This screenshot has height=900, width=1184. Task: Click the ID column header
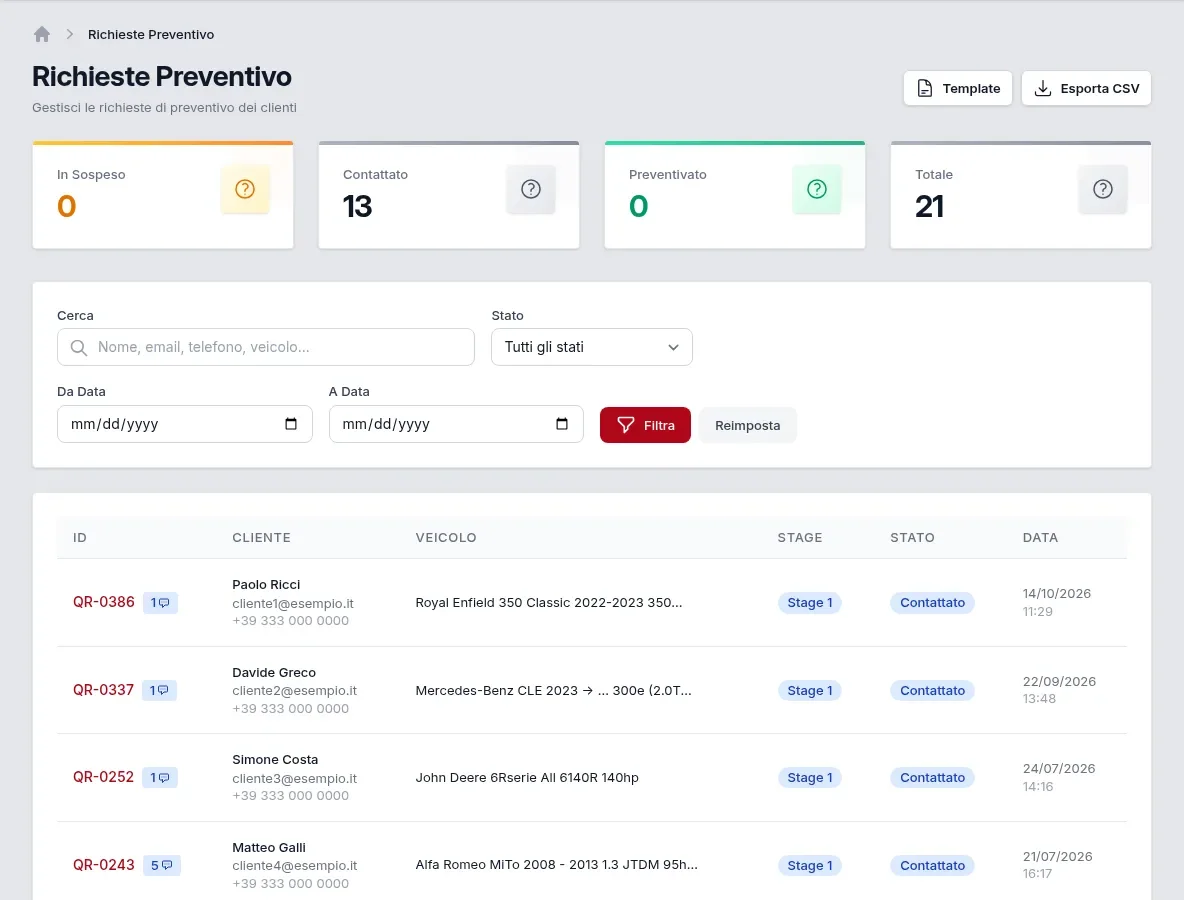pyautogui.click(x=80, y=538)
